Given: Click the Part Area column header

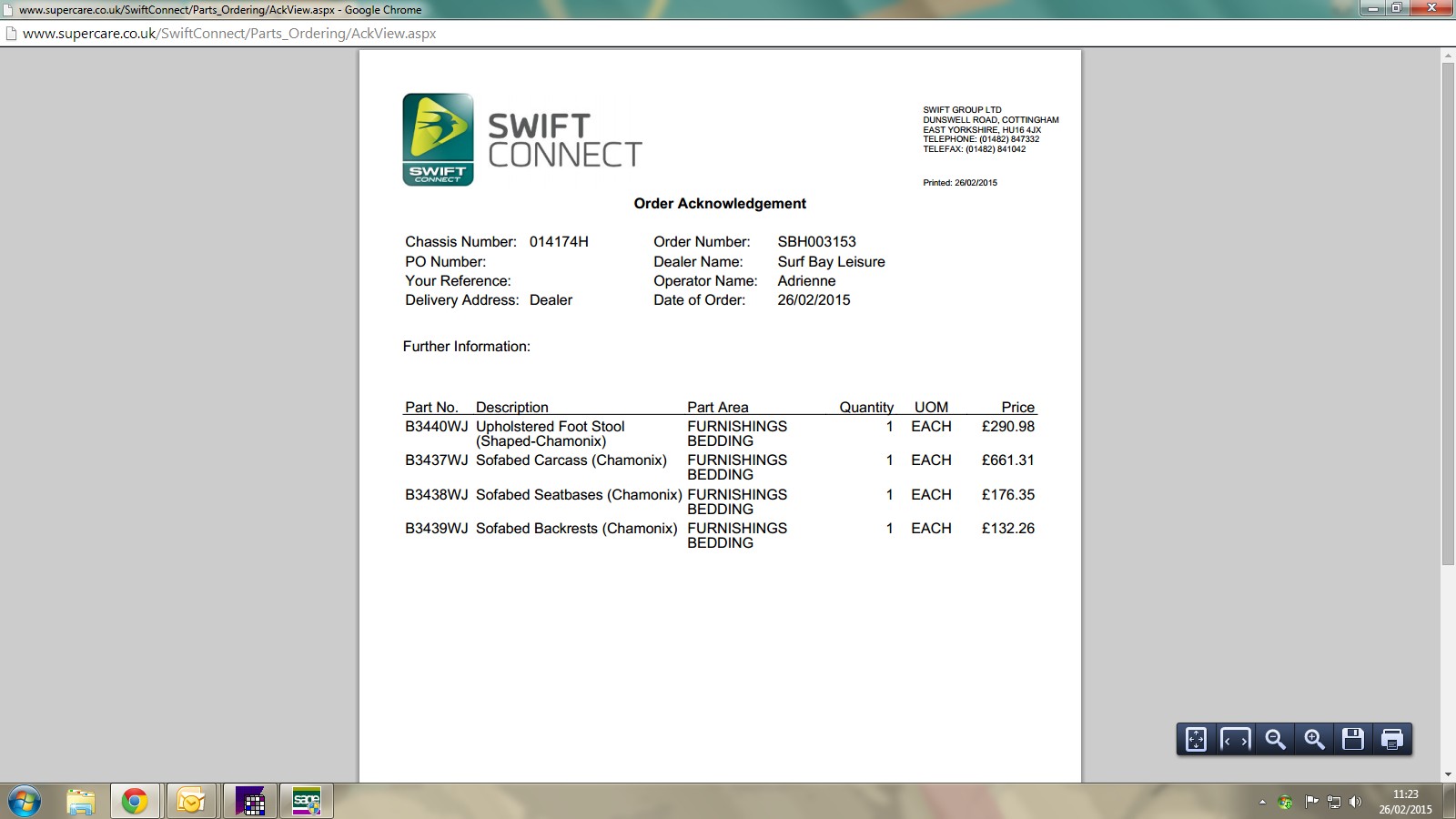Looking at the screenshot, I should coord(717,408).
